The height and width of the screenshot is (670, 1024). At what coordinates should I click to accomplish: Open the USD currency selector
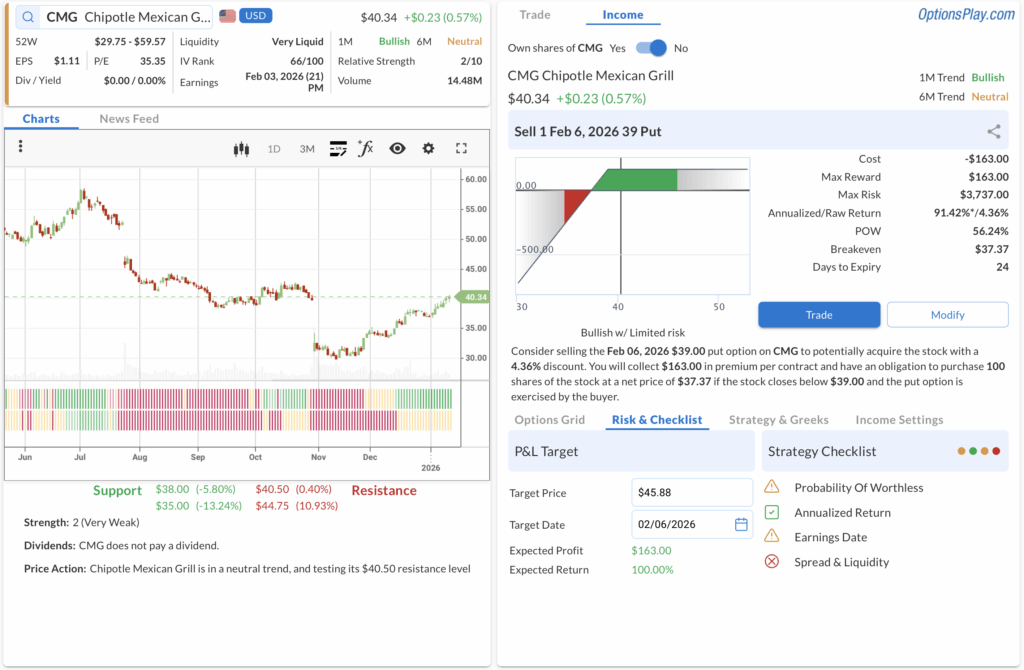point(255,17)
